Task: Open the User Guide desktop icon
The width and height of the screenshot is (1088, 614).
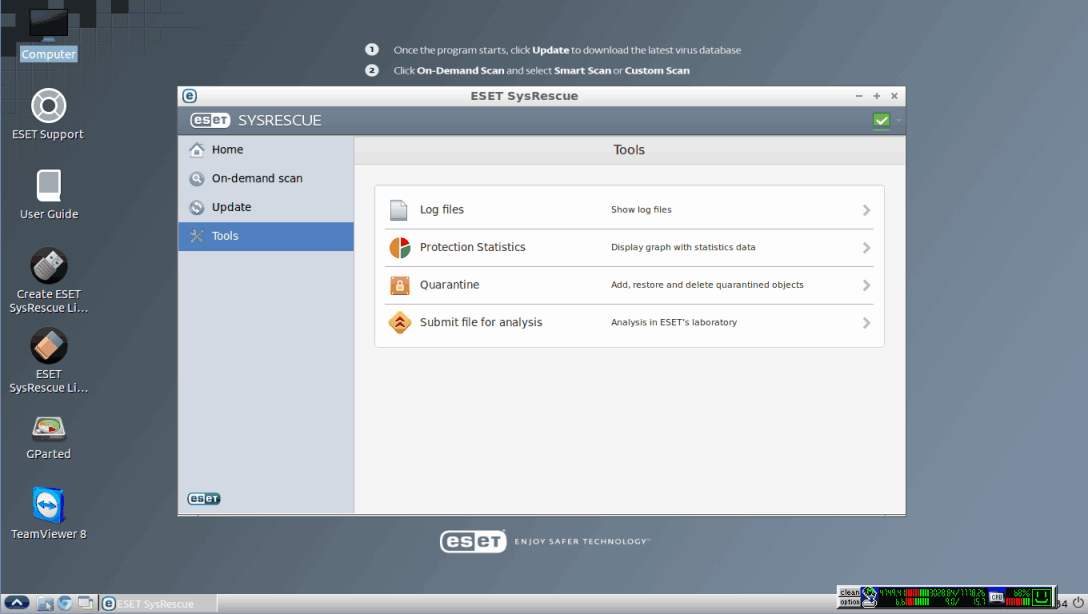Action: coord(49,194)
